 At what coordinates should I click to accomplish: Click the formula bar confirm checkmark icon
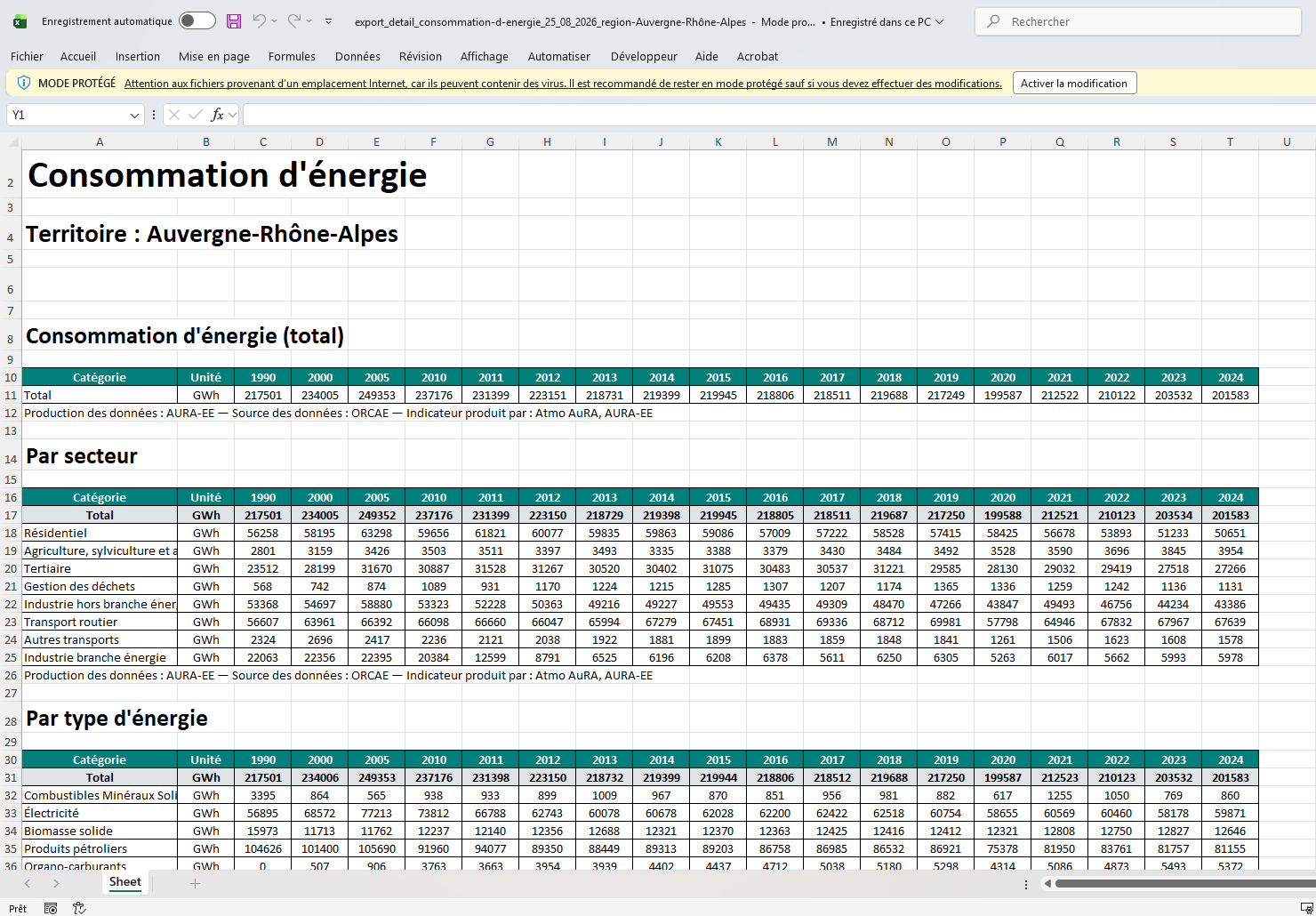tap(196, 115)
